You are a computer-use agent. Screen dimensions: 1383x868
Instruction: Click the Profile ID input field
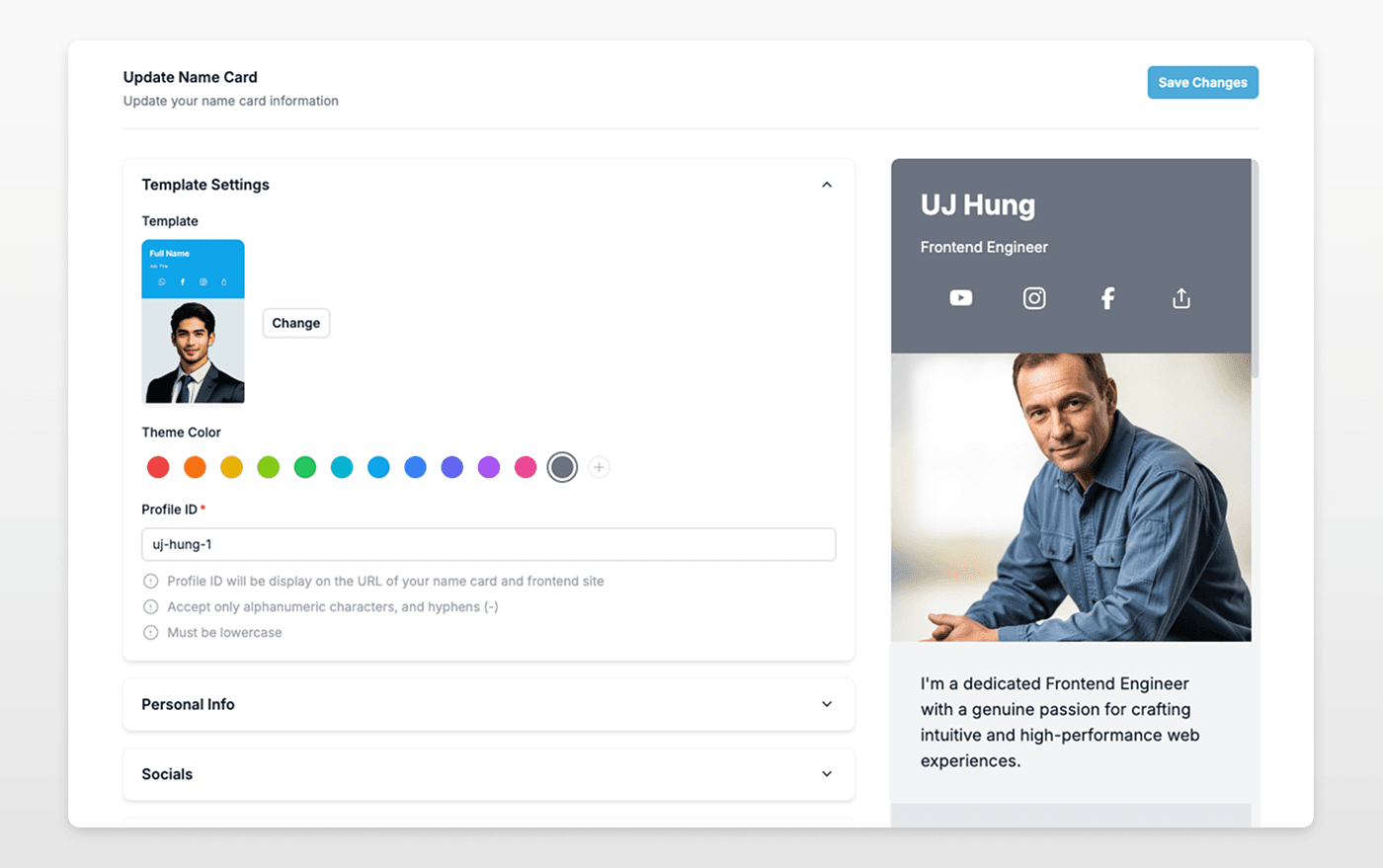pyautogui.click(x=488, y=544)
